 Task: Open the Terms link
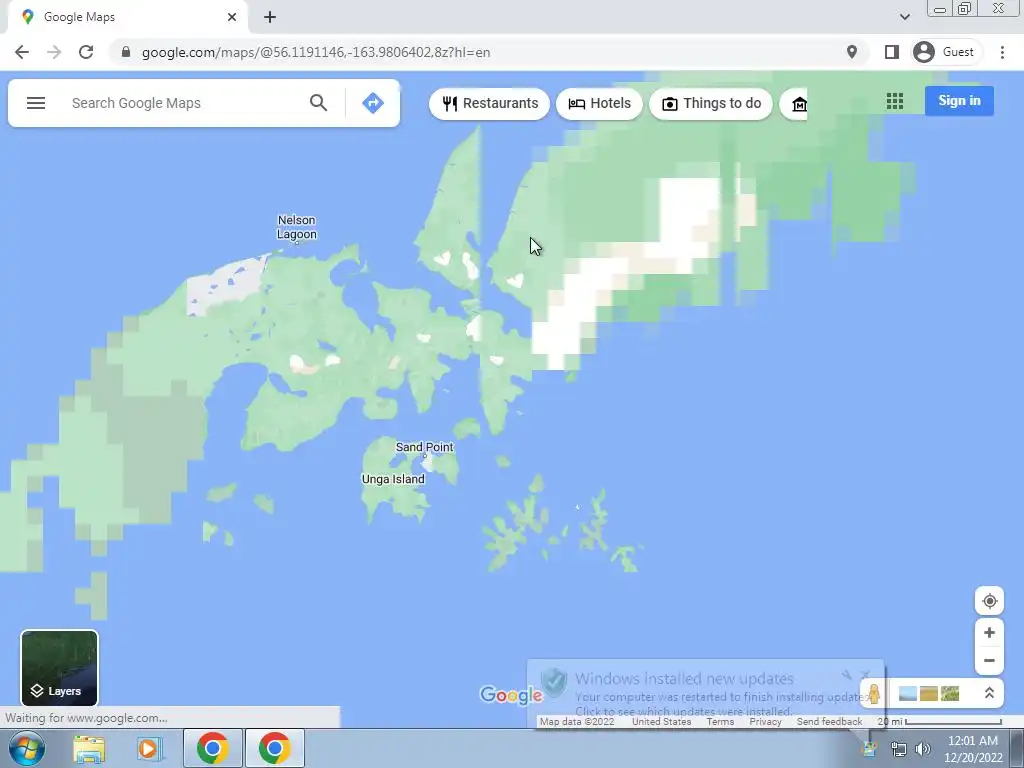pos(720,722)
